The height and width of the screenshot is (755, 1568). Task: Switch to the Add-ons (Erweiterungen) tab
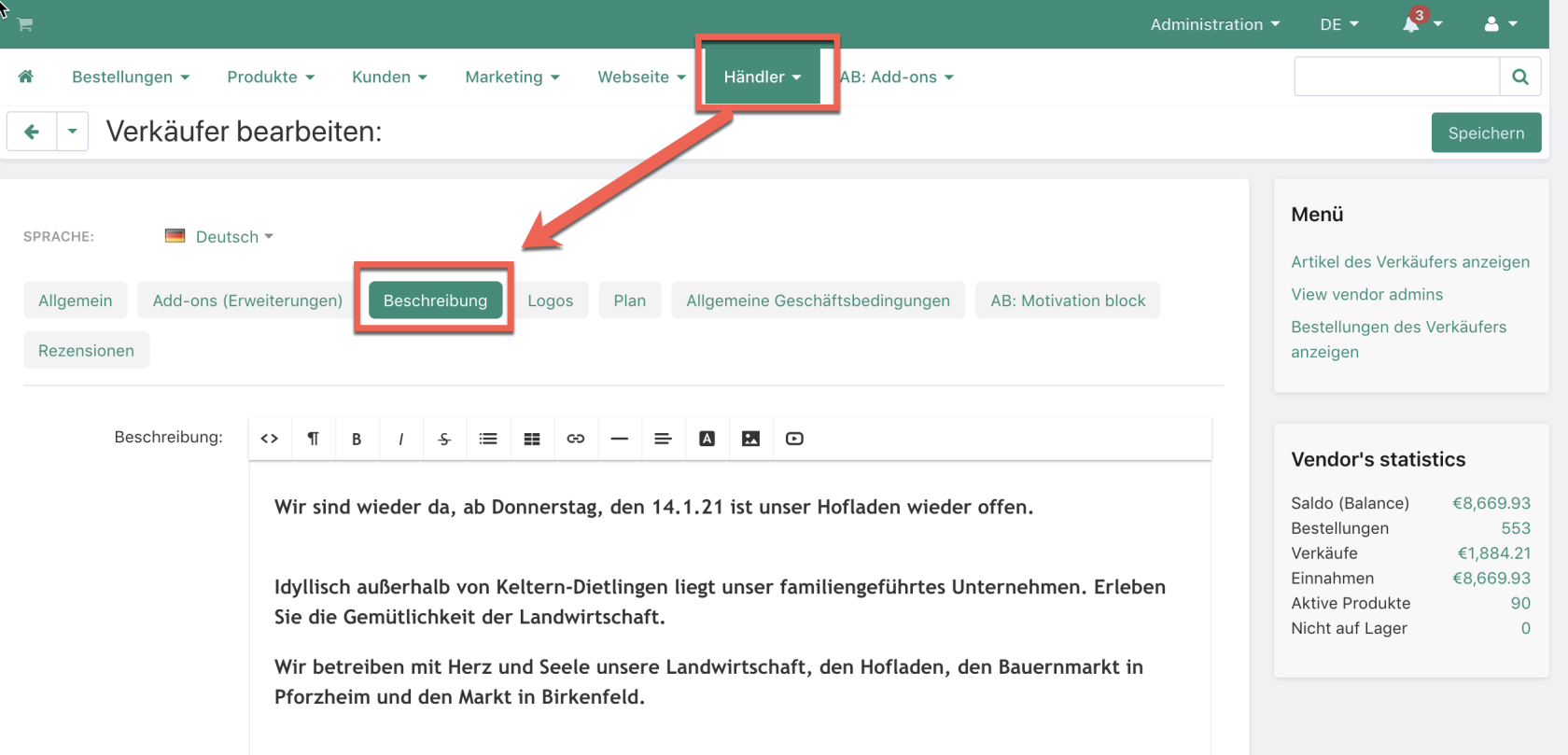point(247,301)
